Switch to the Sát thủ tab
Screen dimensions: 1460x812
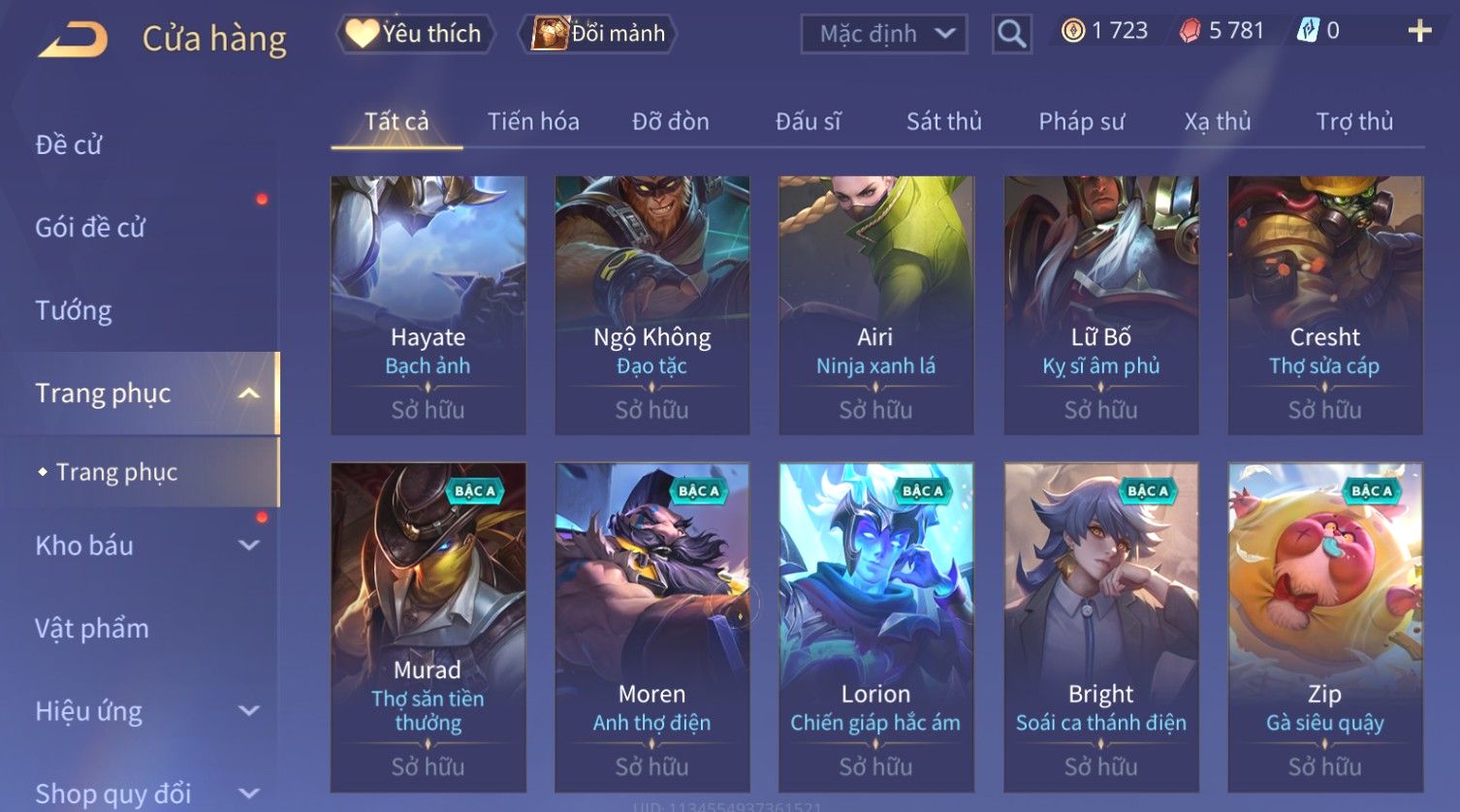pyautogui.click(x=944, y=121)
